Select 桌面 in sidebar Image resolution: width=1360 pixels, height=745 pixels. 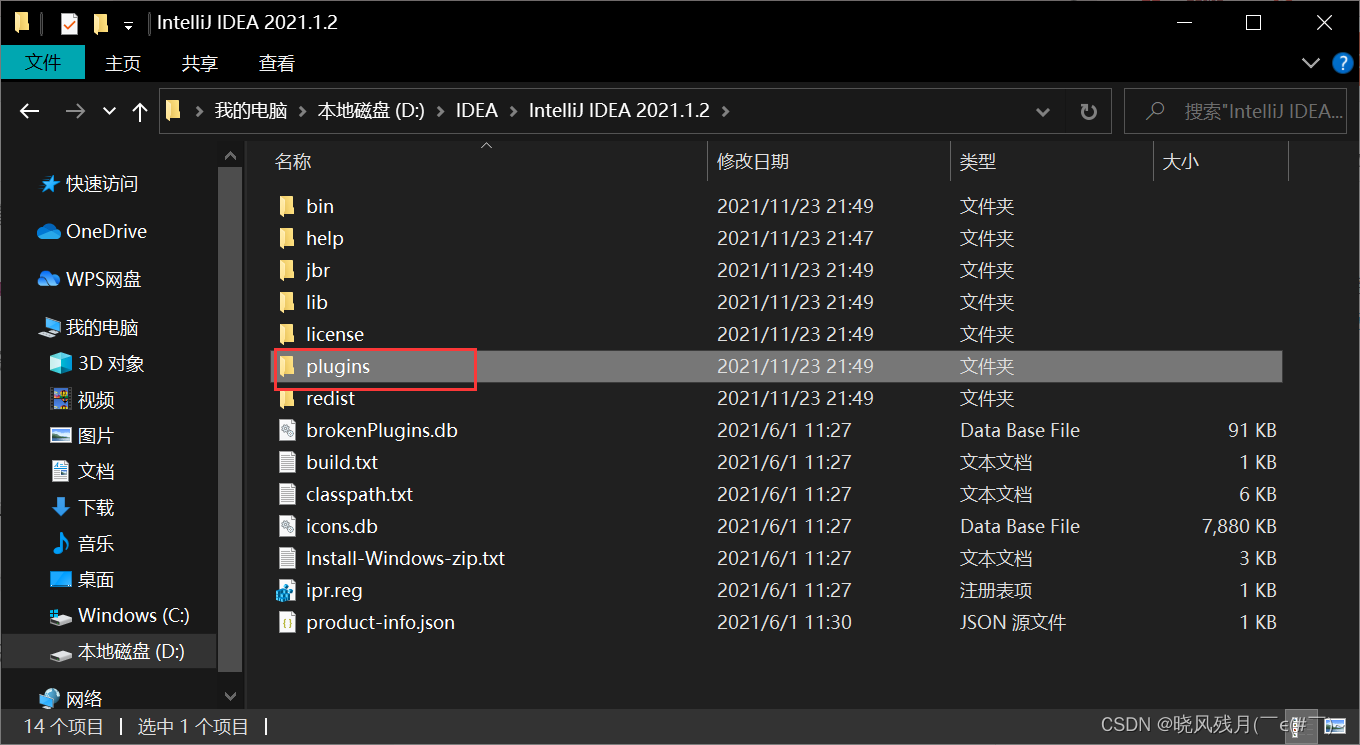[82, 579]
